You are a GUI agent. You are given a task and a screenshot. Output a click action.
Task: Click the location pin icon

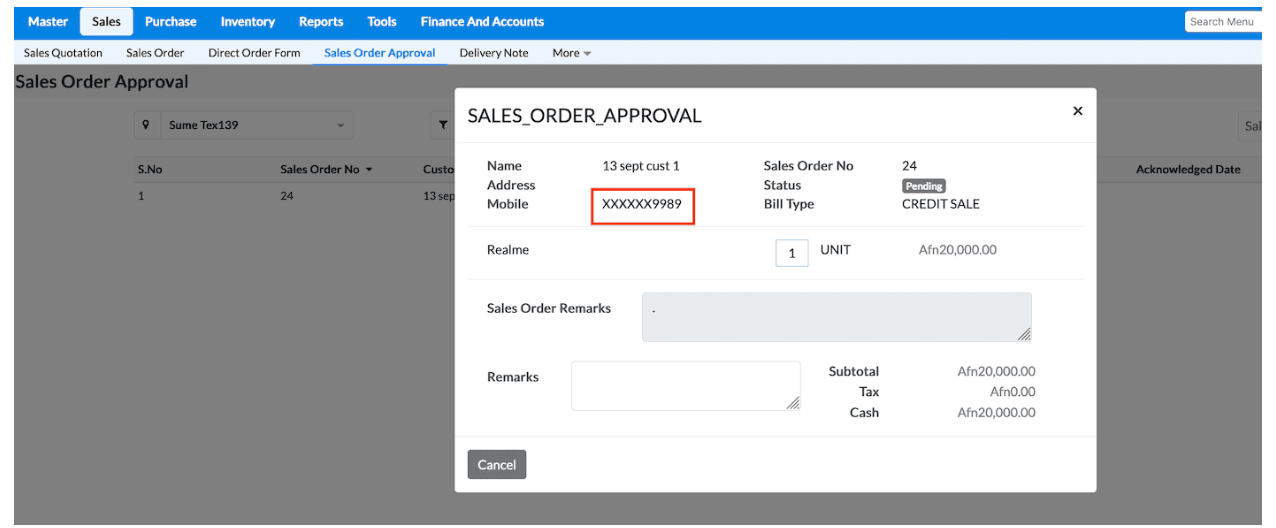[147, 125]
